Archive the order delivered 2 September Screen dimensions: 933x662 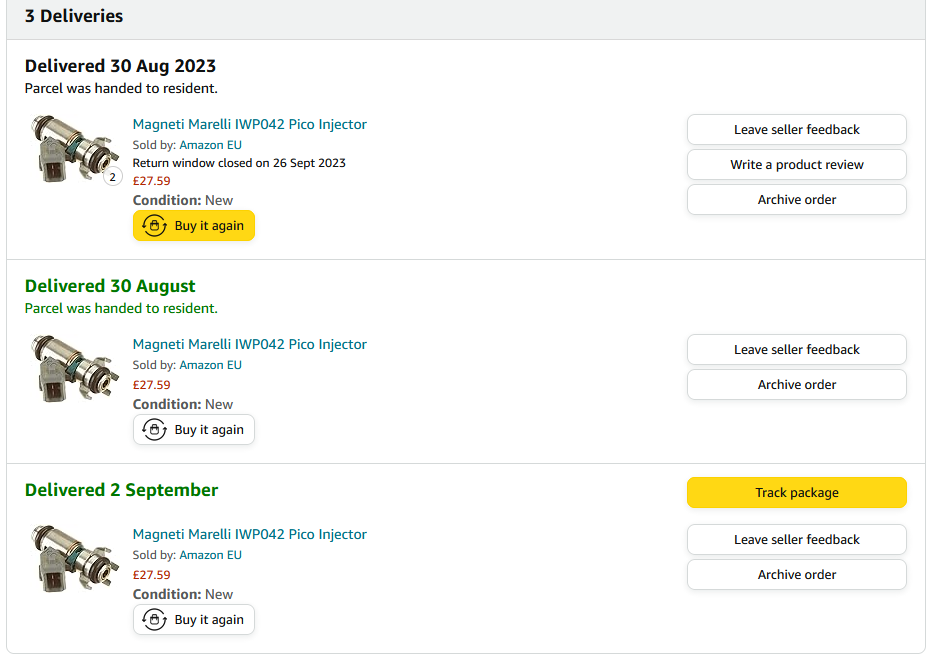coord(796,575)
